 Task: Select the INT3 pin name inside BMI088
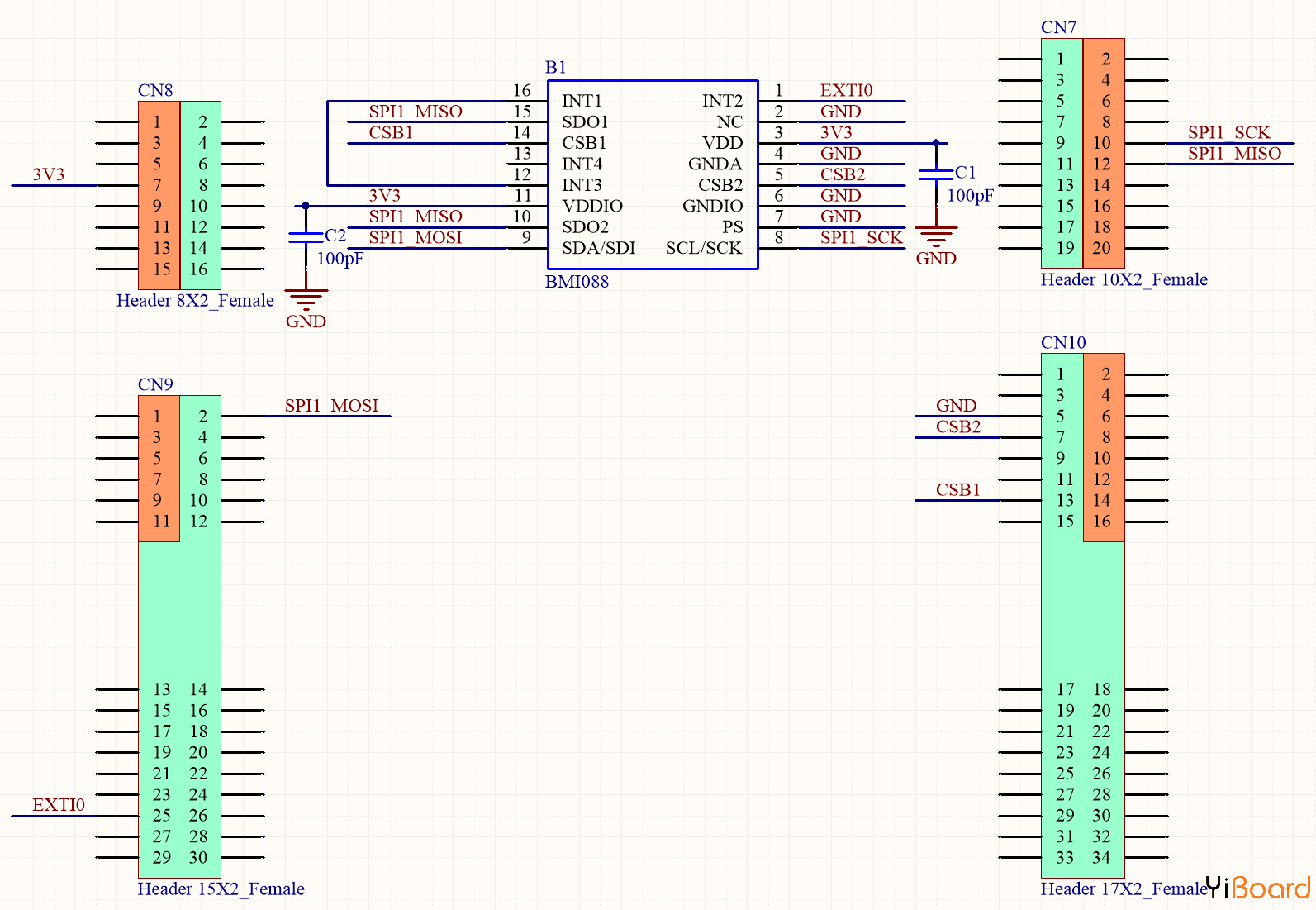pyautogui.click(x=582, y=185)
